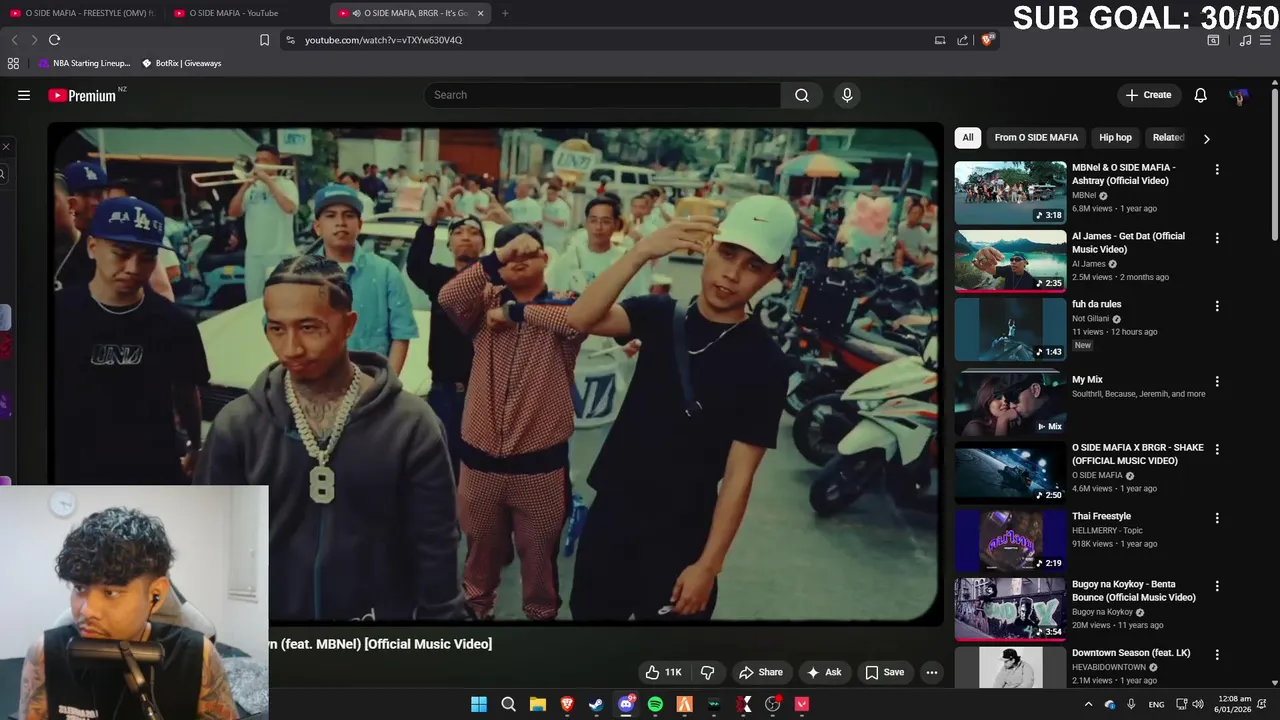The image size is (1280, 720).
Task: Select the All filter chip
Action: click(x=967, y=138)
